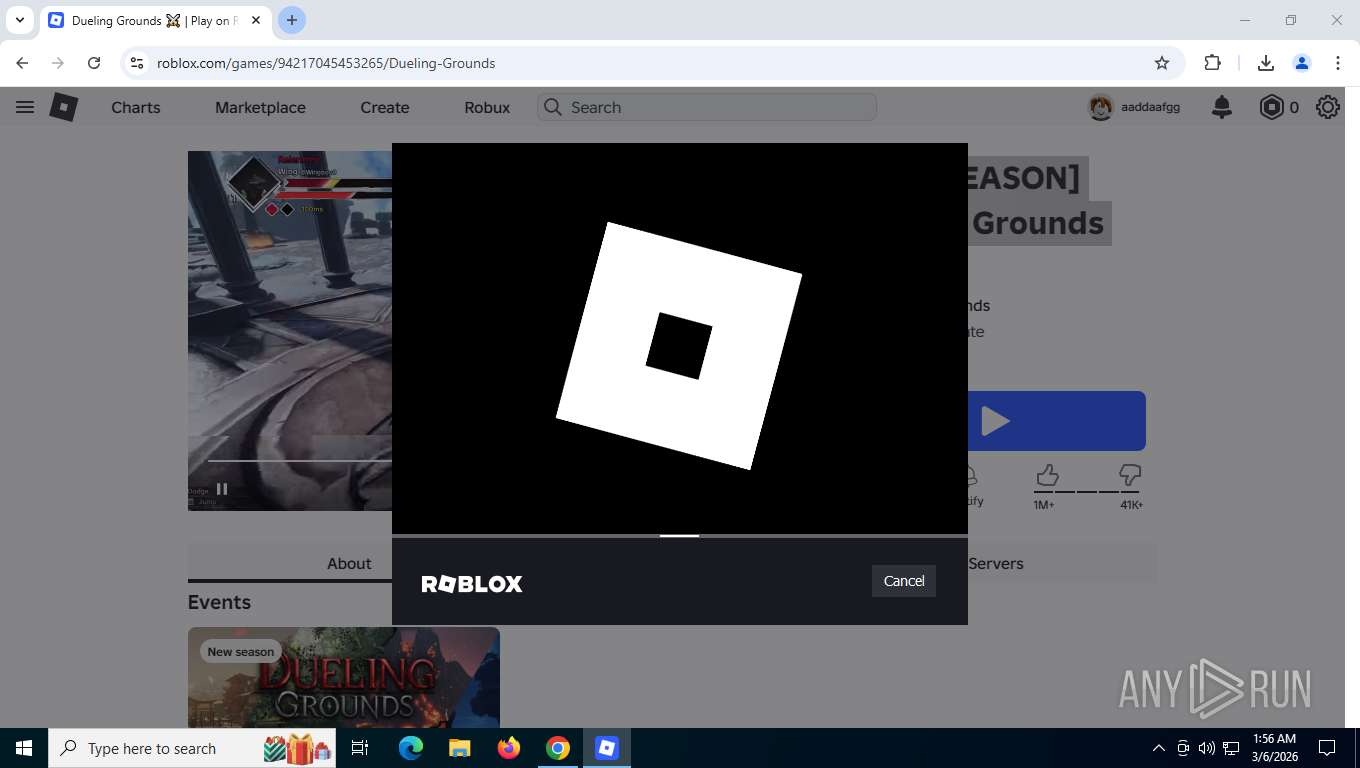1360x768 pixels.
Task: View site information icon in address bar
Action: click(138, 63)
